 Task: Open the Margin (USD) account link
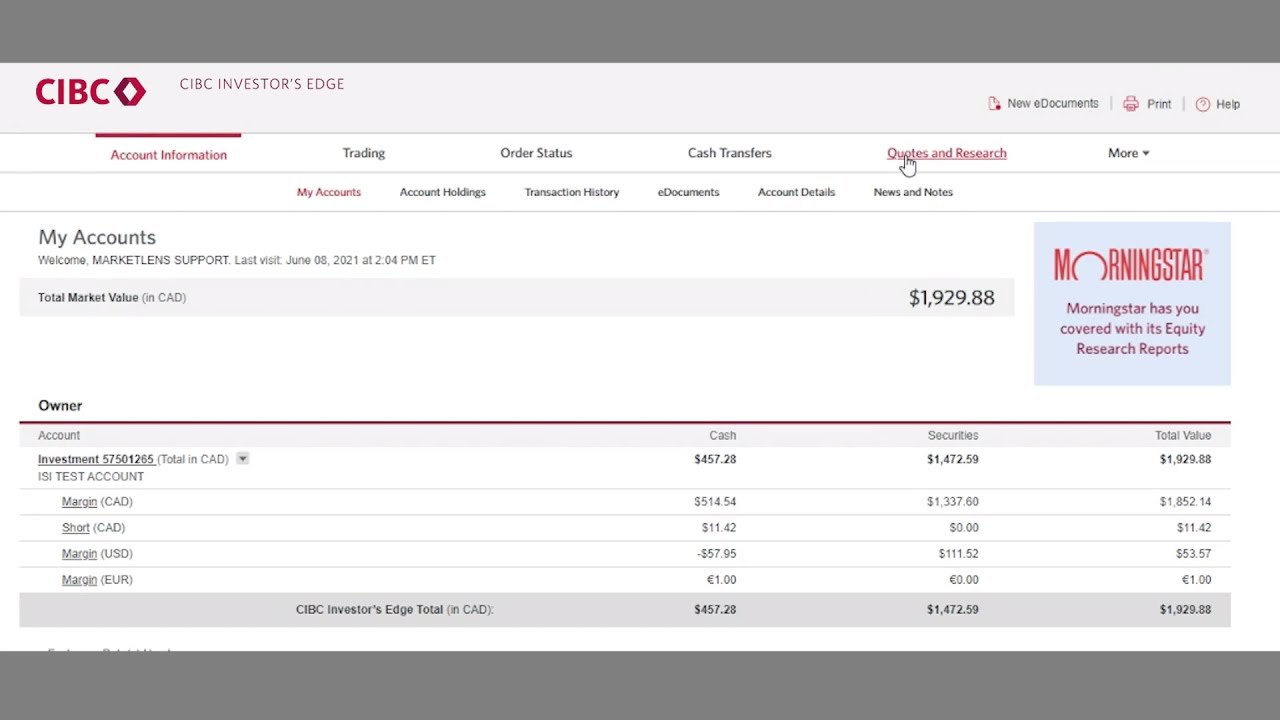tap(79, 554)
